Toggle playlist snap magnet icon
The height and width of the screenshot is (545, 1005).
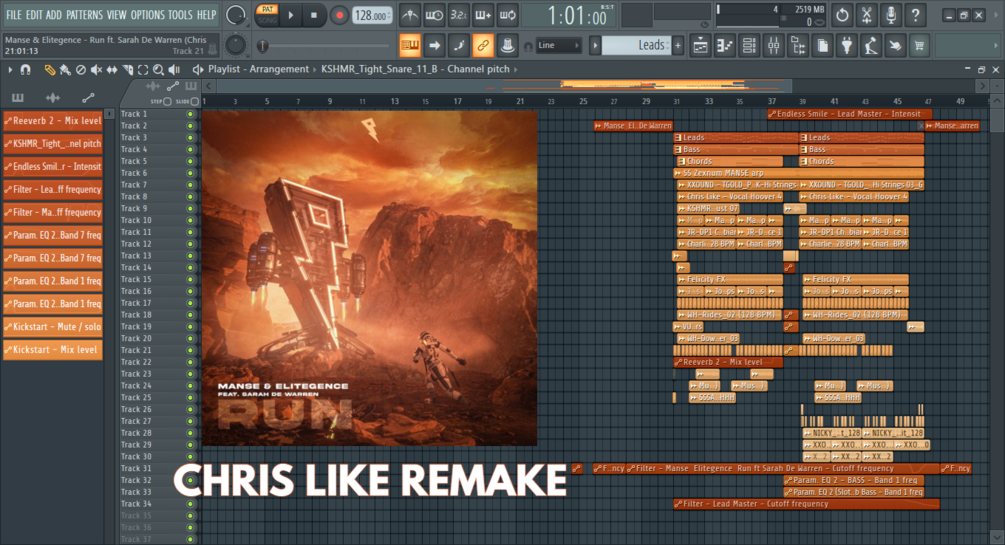[x=26, y=69]
